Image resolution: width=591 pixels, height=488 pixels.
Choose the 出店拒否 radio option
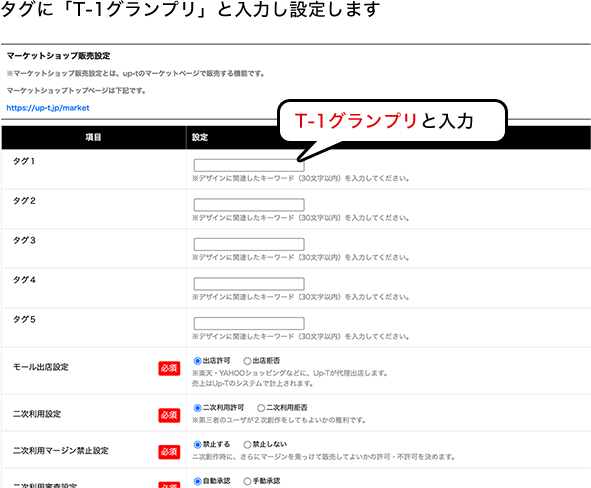click(x=247, y=361)
